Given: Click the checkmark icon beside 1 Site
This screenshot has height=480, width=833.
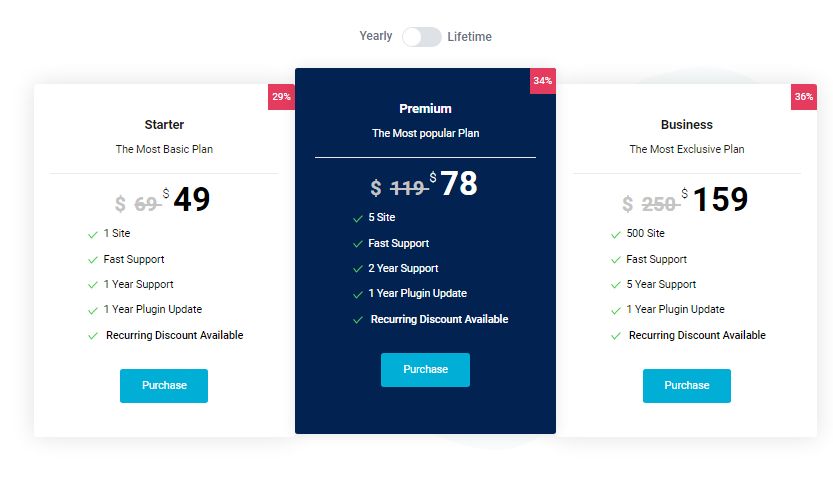Looking at the screenshot, I should (93, 234).
